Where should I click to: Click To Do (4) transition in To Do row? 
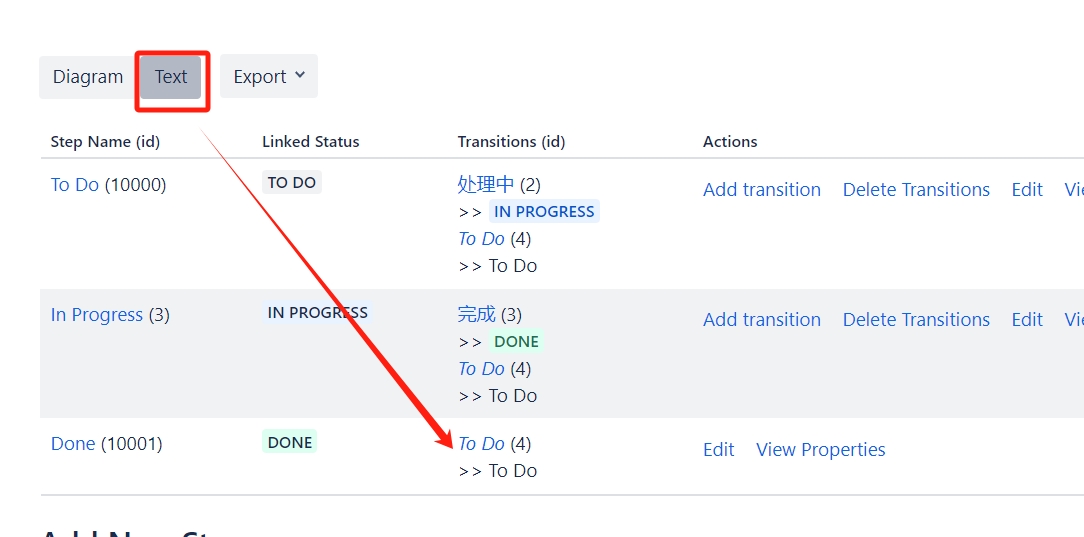click(481, 239)
